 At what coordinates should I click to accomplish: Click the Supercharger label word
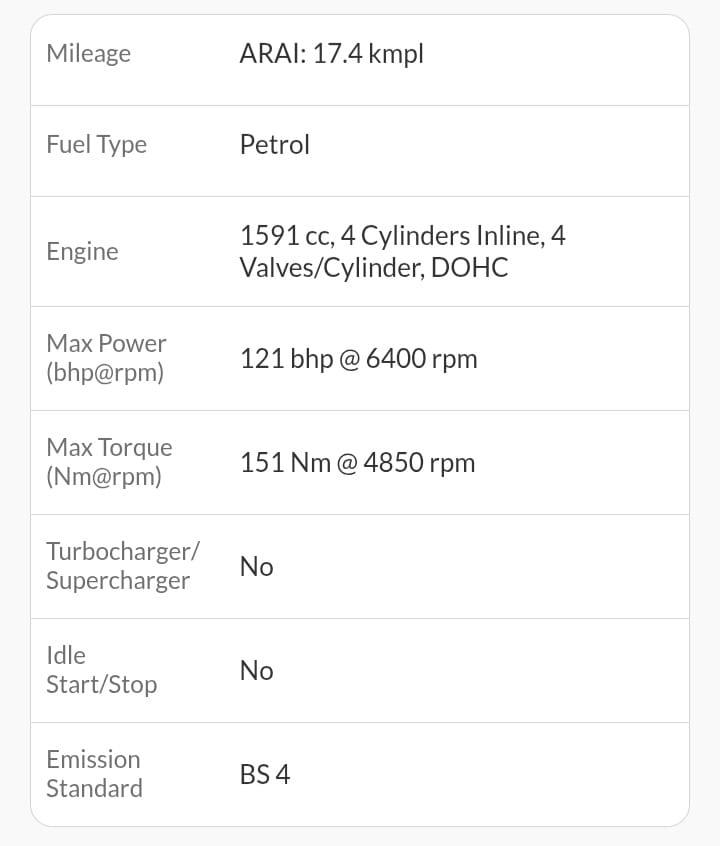pos(117,580)
